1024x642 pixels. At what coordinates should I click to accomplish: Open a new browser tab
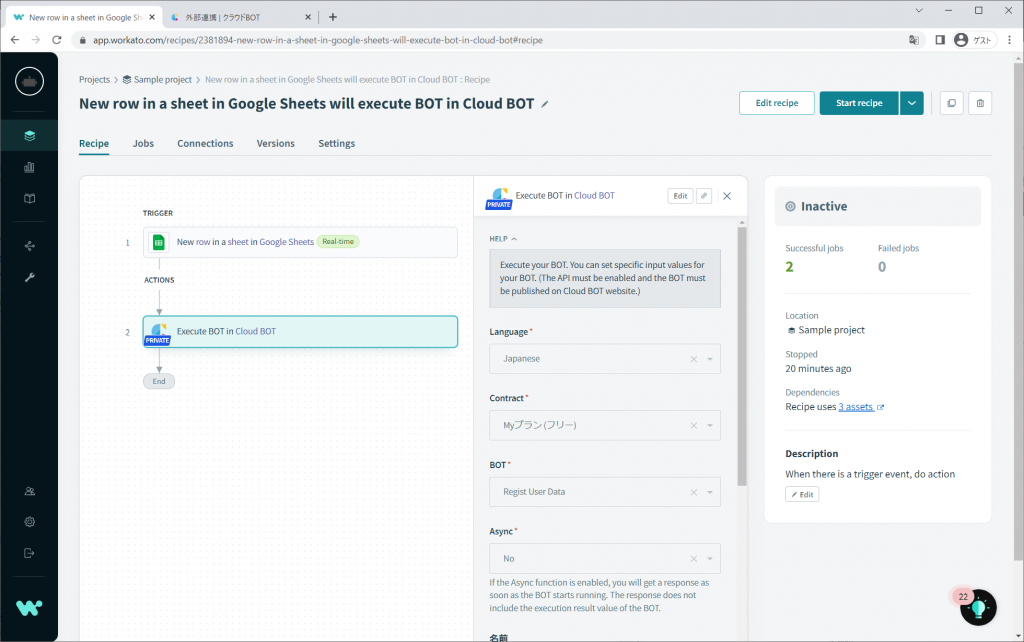tap(332, 17)
